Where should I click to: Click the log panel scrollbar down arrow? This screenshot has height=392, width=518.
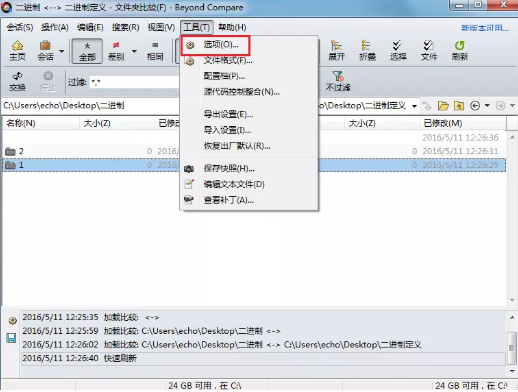[x=512, y=371]
